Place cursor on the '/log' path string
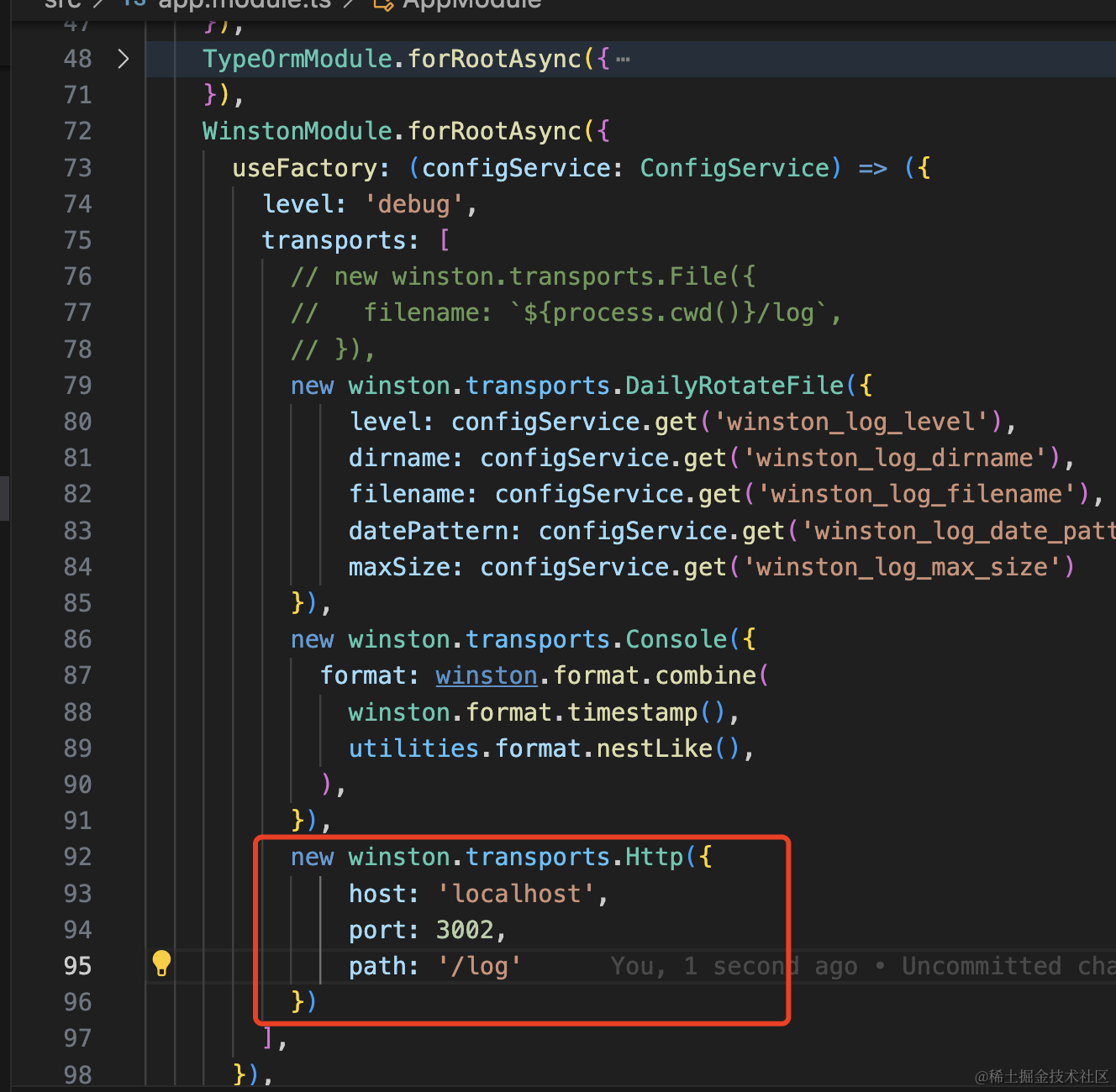Viewport: 1116px width, 1092px height. click(479, 966)
